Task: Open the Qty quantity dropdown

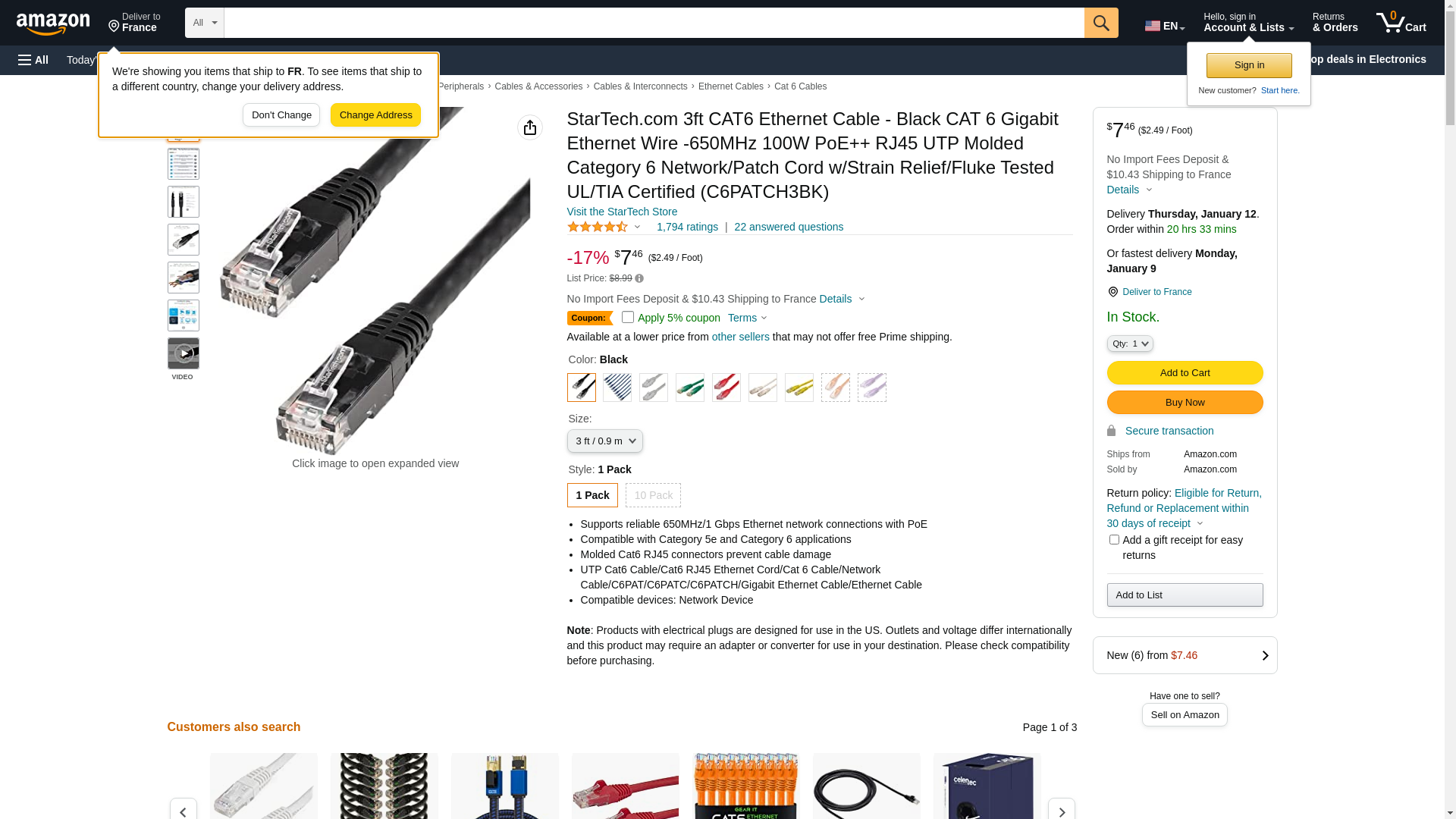Action: coord(1130,344)
